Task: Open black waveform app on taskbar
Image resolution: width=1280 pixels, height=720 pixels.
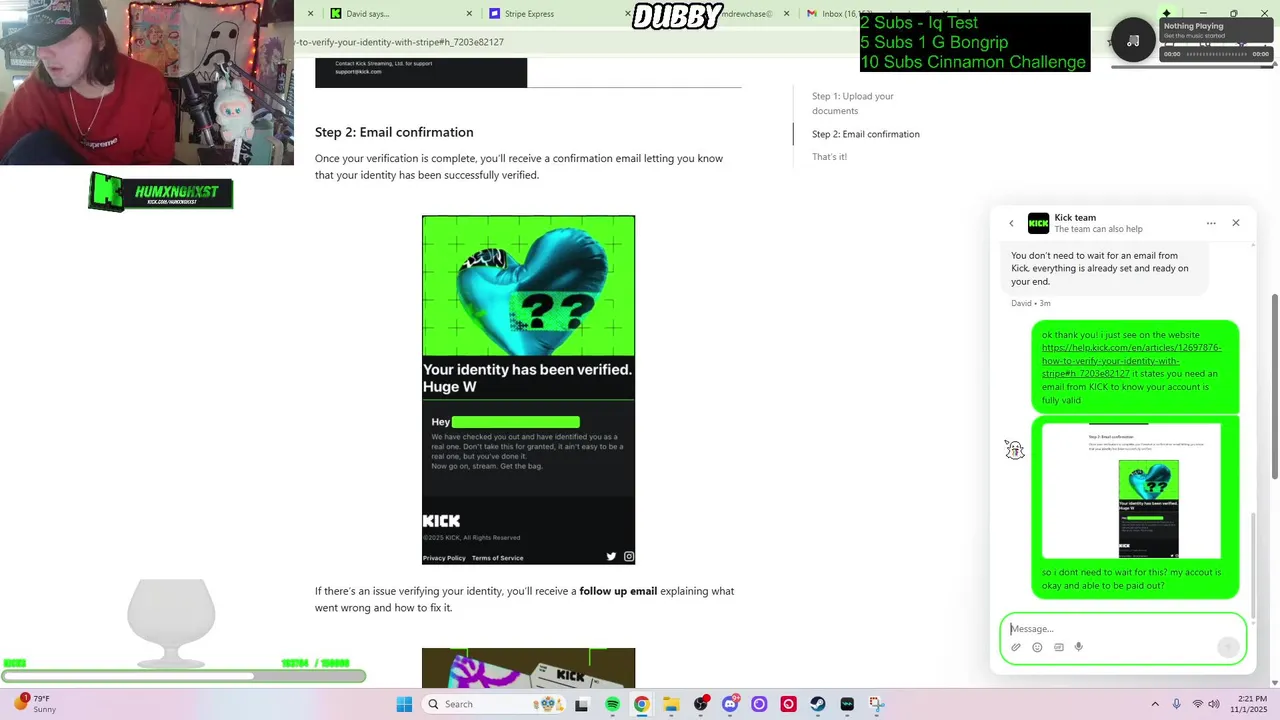Action: click(x=847, y=704)
